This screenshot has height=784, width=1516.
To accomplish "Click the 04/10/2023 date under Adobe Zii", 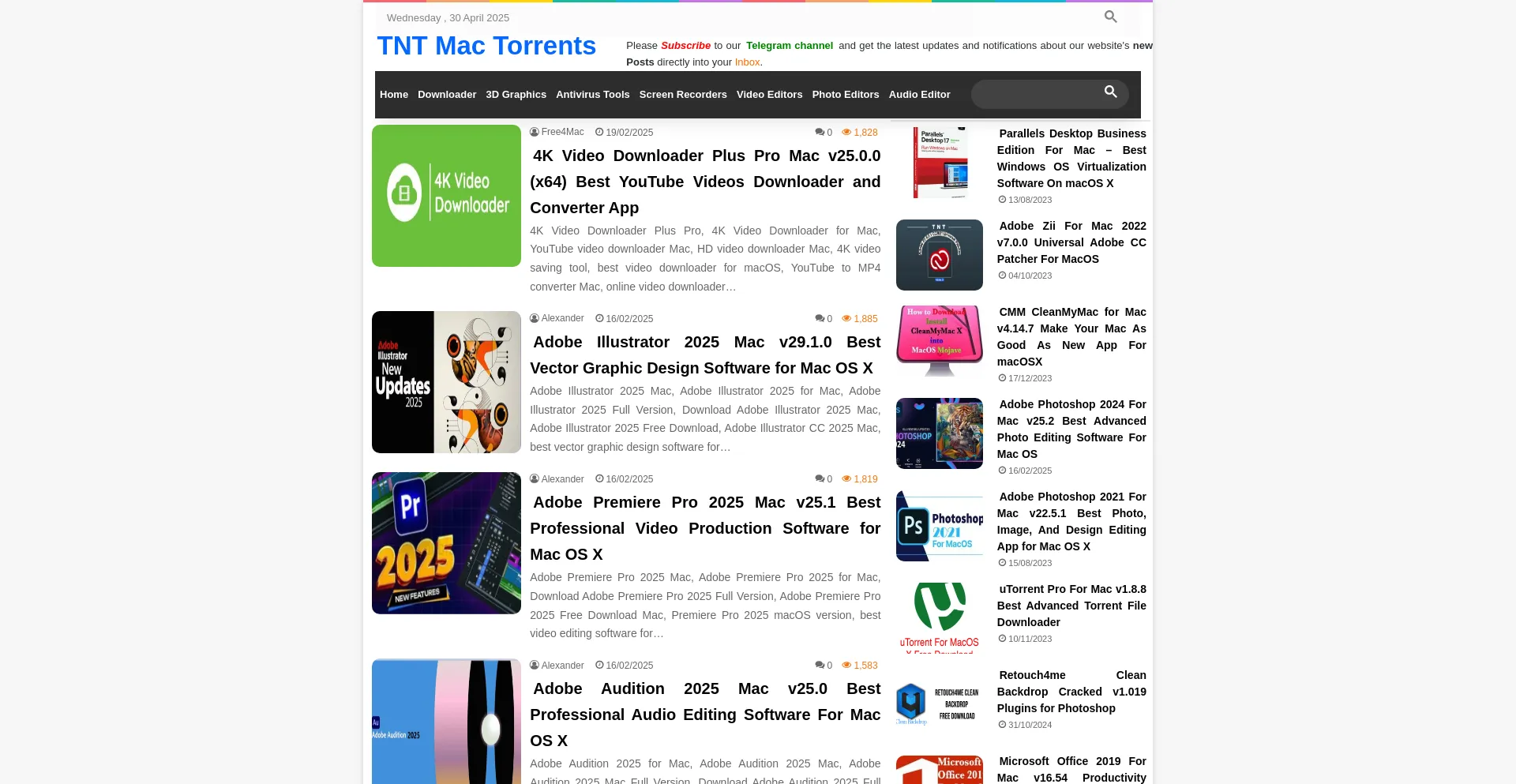I will [x=1030, y=276].
